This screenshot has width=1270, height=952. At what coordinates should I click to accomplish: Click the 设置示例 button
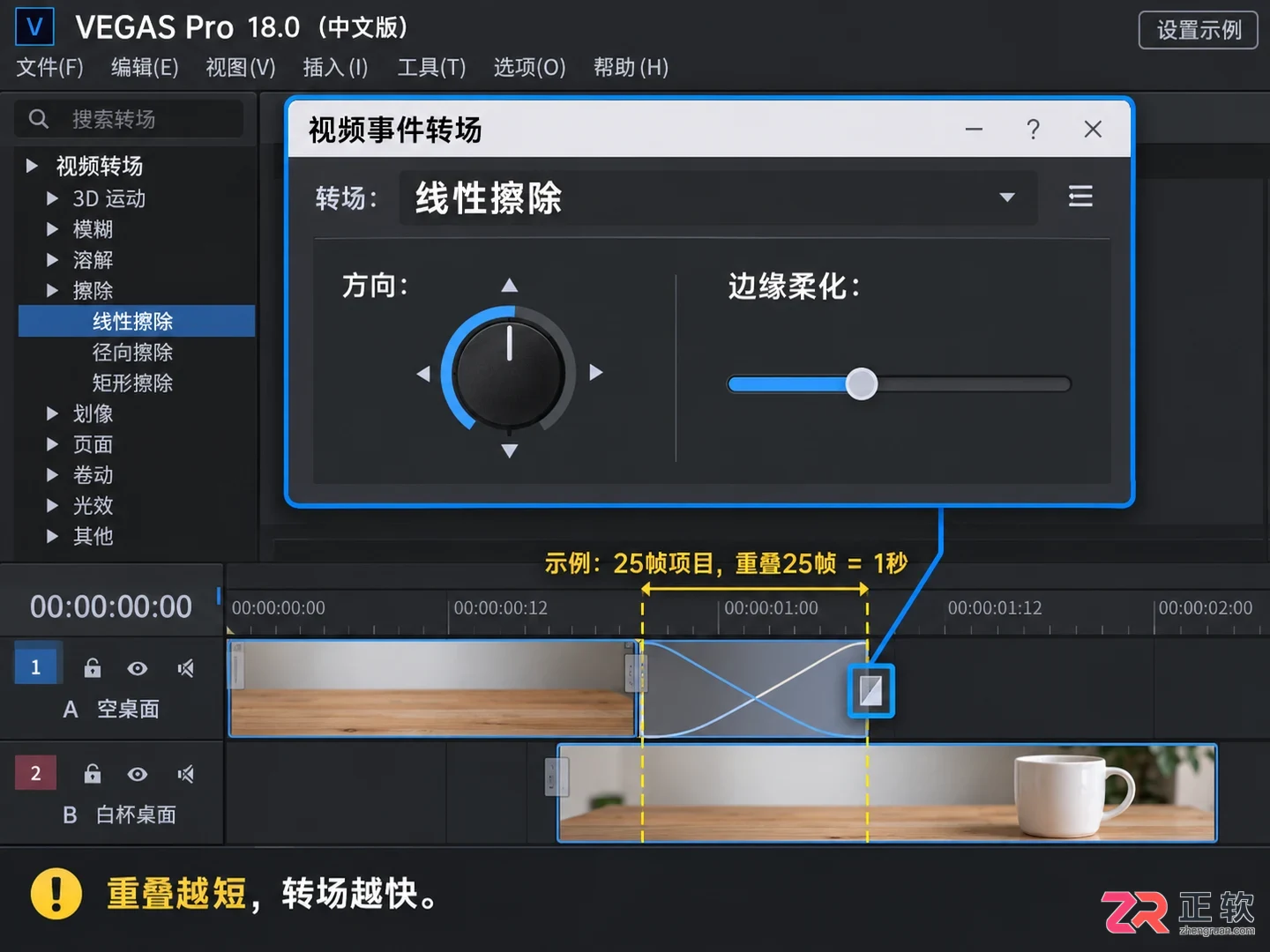tap(1198, 30)
